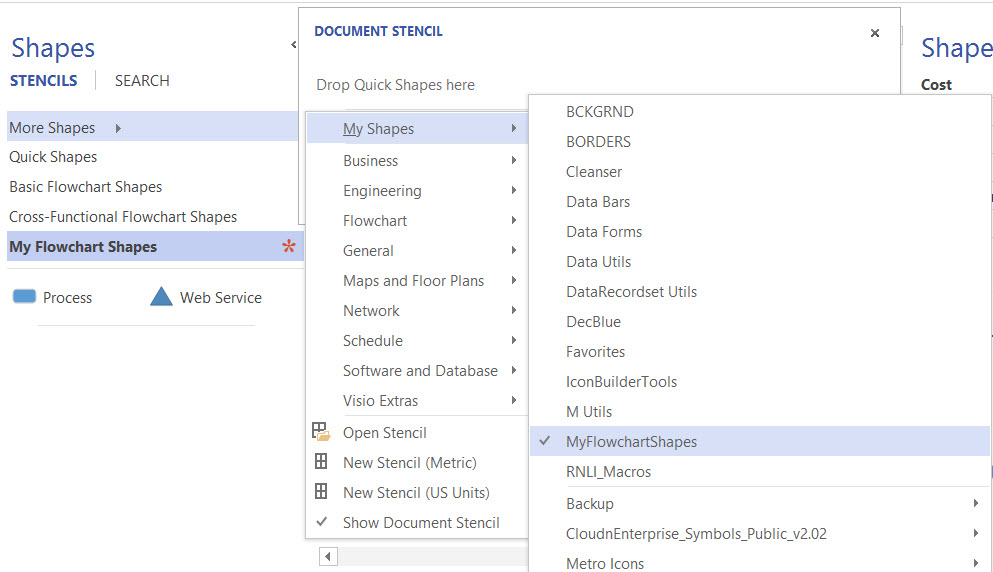Close the Document Stencil pane
Screen dimensions: 993x572
(x=875, y=33)
